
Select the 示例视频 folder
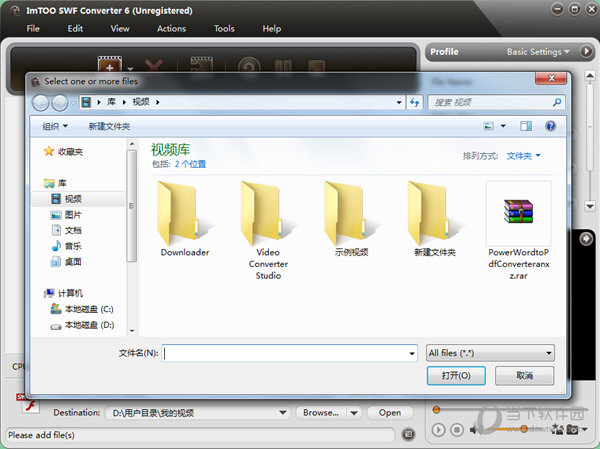pos(351,219)
